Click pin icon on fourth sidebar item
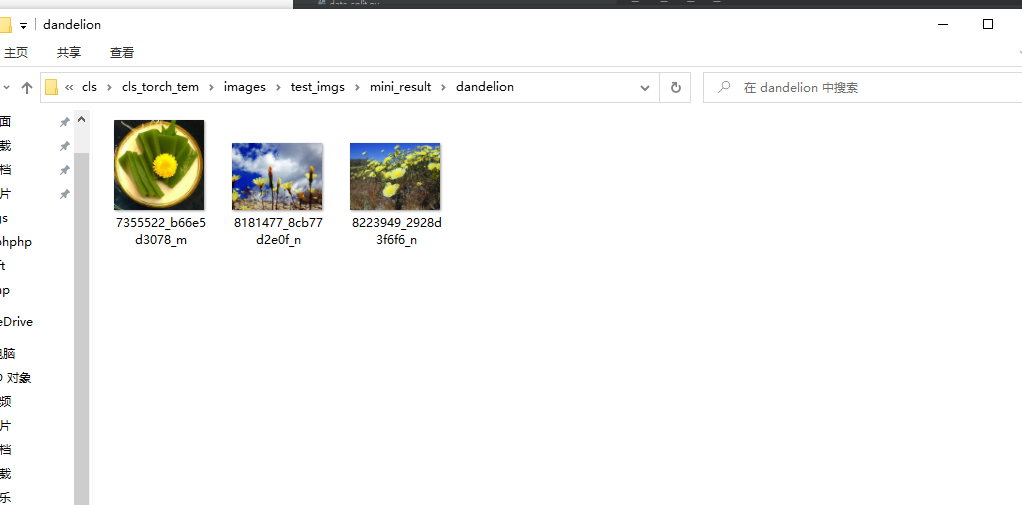Image resolution: width=1022 pixels, height=505 pixels. point(65,194)
